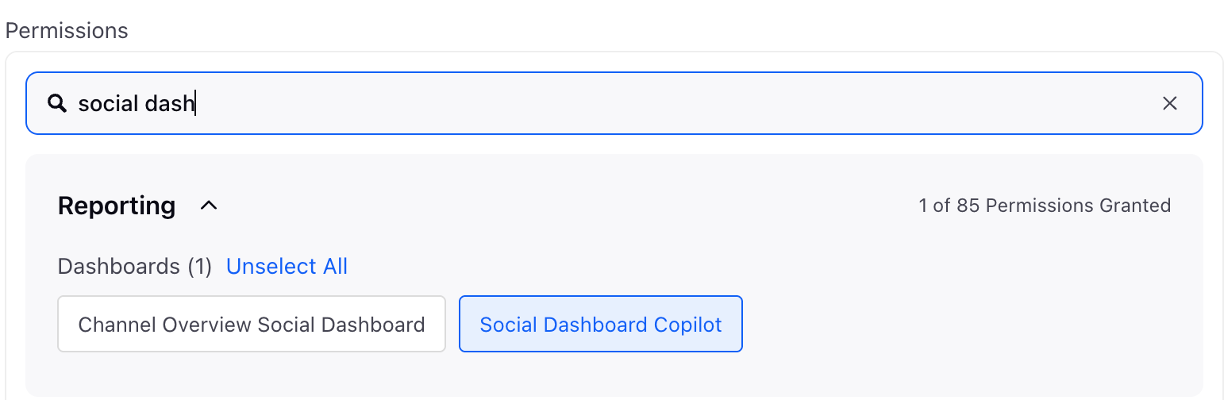Click the 1 of 85 Permissions Granted counter
This screenshot has width=1224, height=400.
[1044, 206]
